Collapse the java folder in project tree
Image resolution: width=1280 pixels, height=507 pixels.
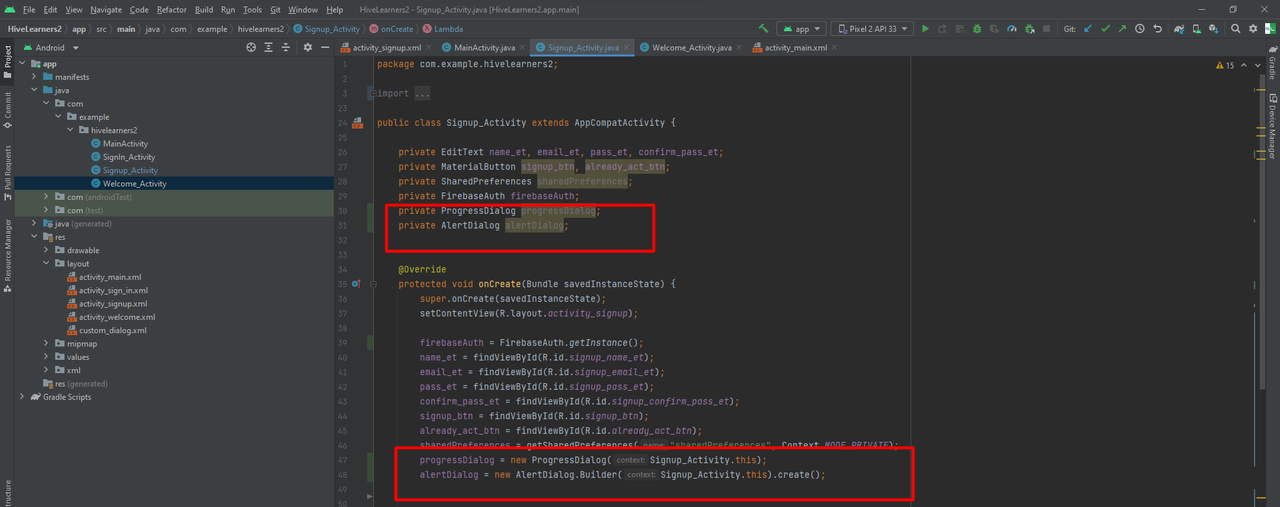coord(34,90)
